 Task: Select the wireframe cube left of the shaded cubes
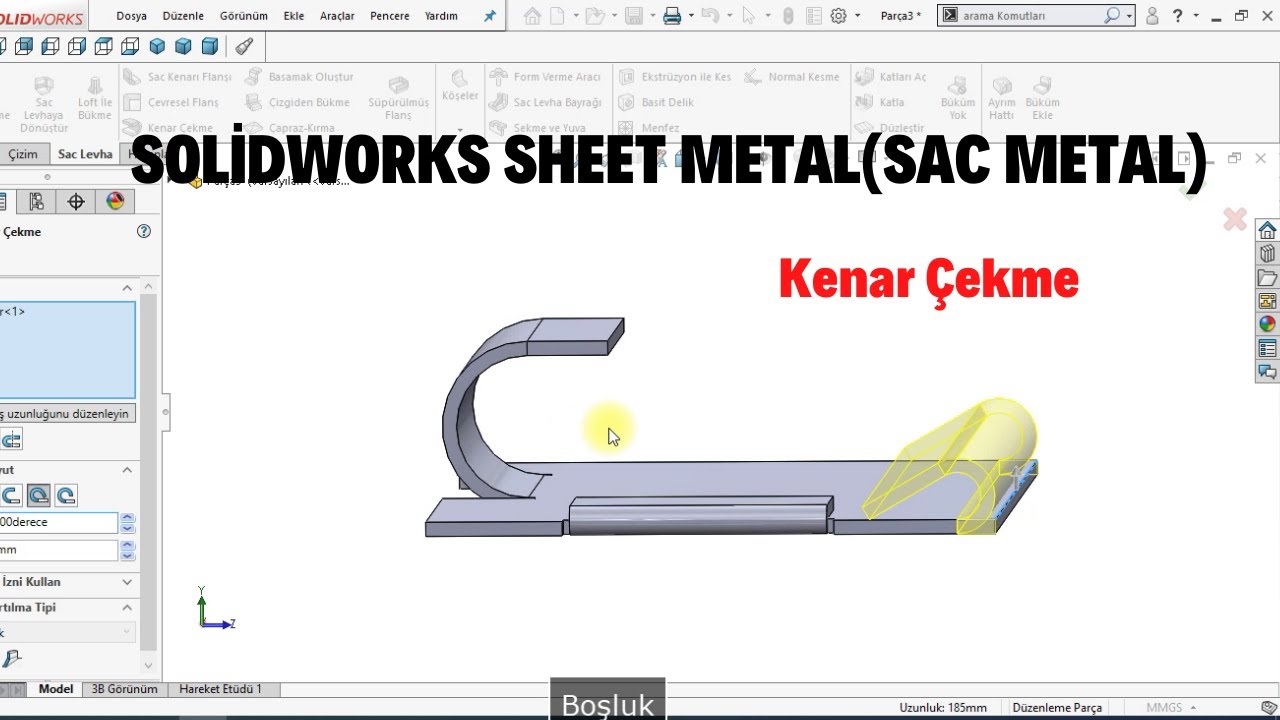(130, 46)
